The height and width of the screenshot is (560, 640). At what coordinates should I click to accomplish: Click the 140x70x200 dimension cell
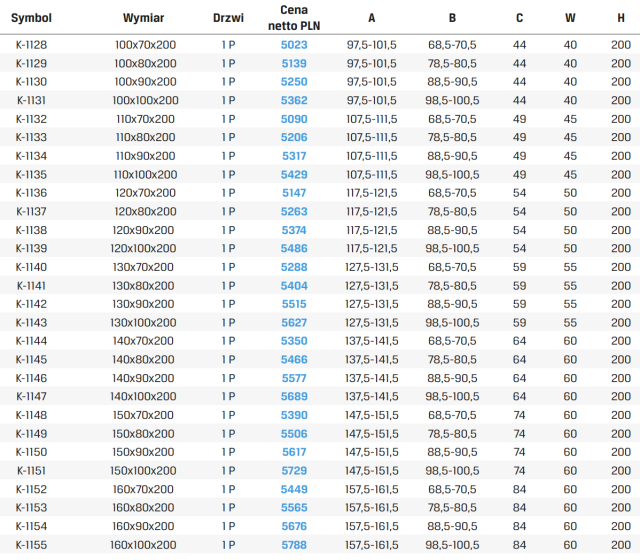143,341
